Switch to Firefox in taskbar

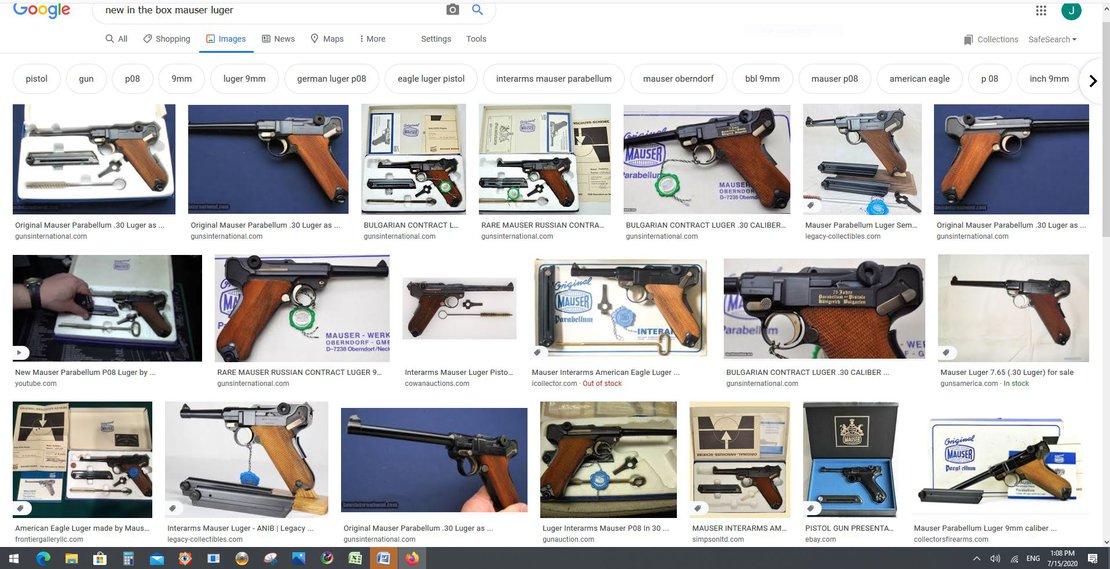tap(412, 558)
